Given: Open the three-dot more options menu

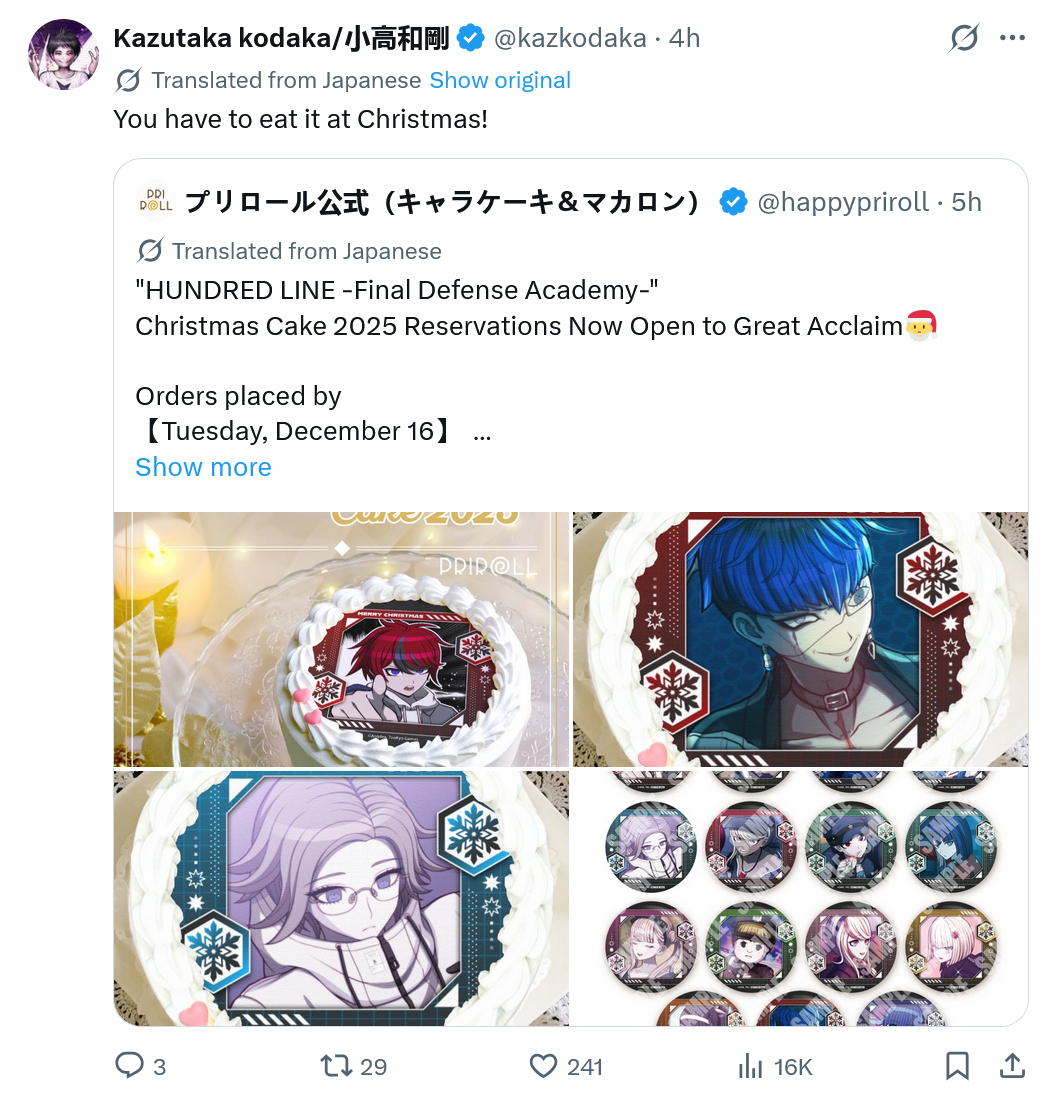Looking at the screenshot, I should click(x=1012, y=38).
